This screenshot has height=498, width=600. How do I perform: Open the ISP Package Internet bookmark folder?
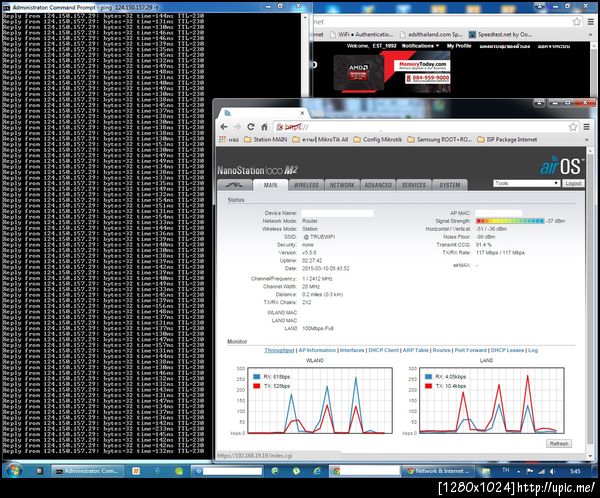tap(507, 139)
